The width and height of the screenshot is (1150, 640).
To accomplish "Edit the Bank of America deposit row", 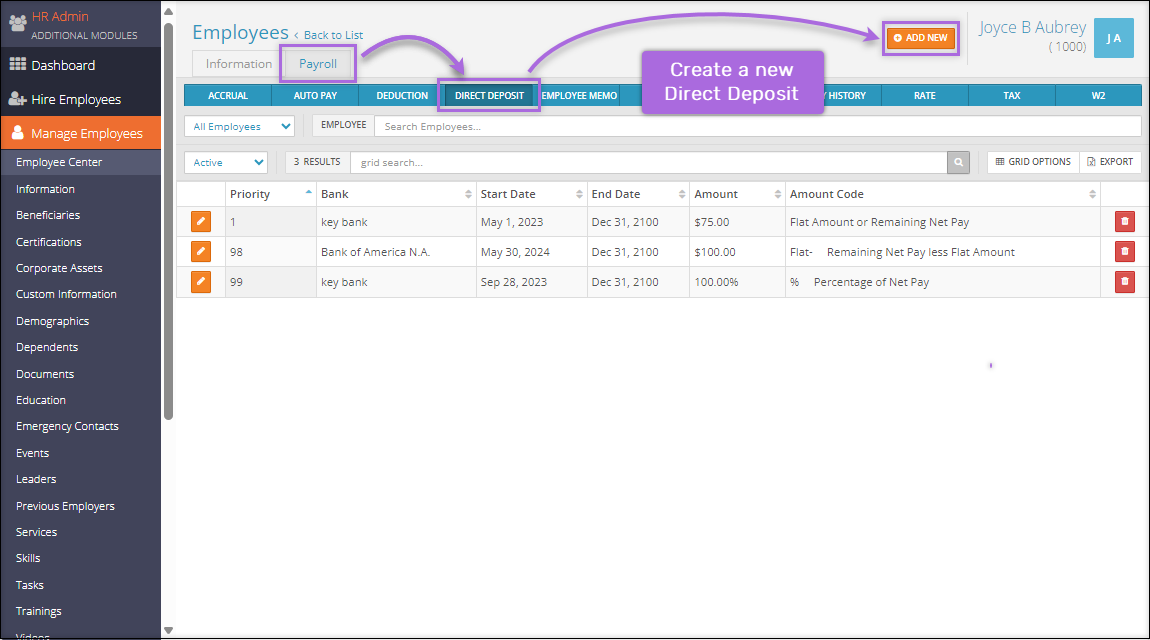I will pos(201,252).
